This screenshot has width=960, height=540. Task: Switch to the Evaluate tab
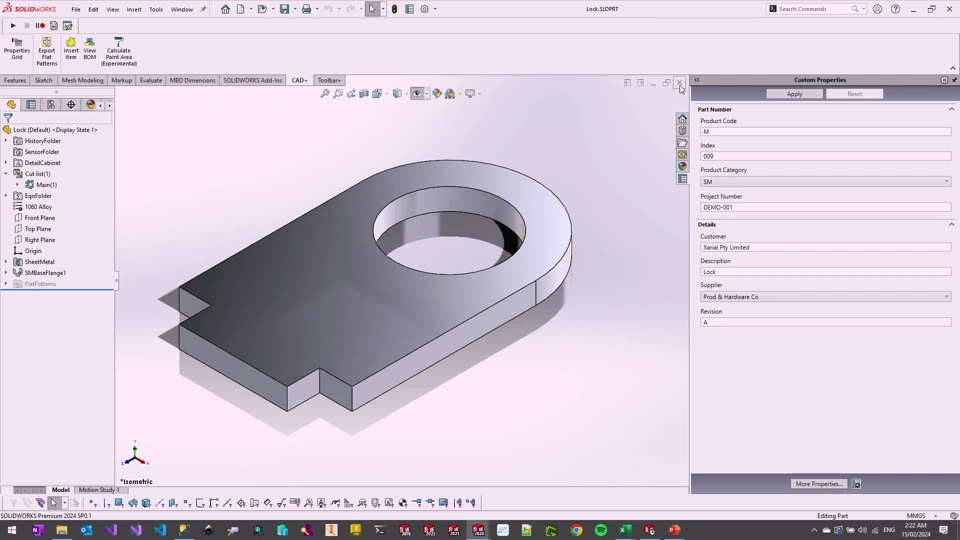[151, 80]
